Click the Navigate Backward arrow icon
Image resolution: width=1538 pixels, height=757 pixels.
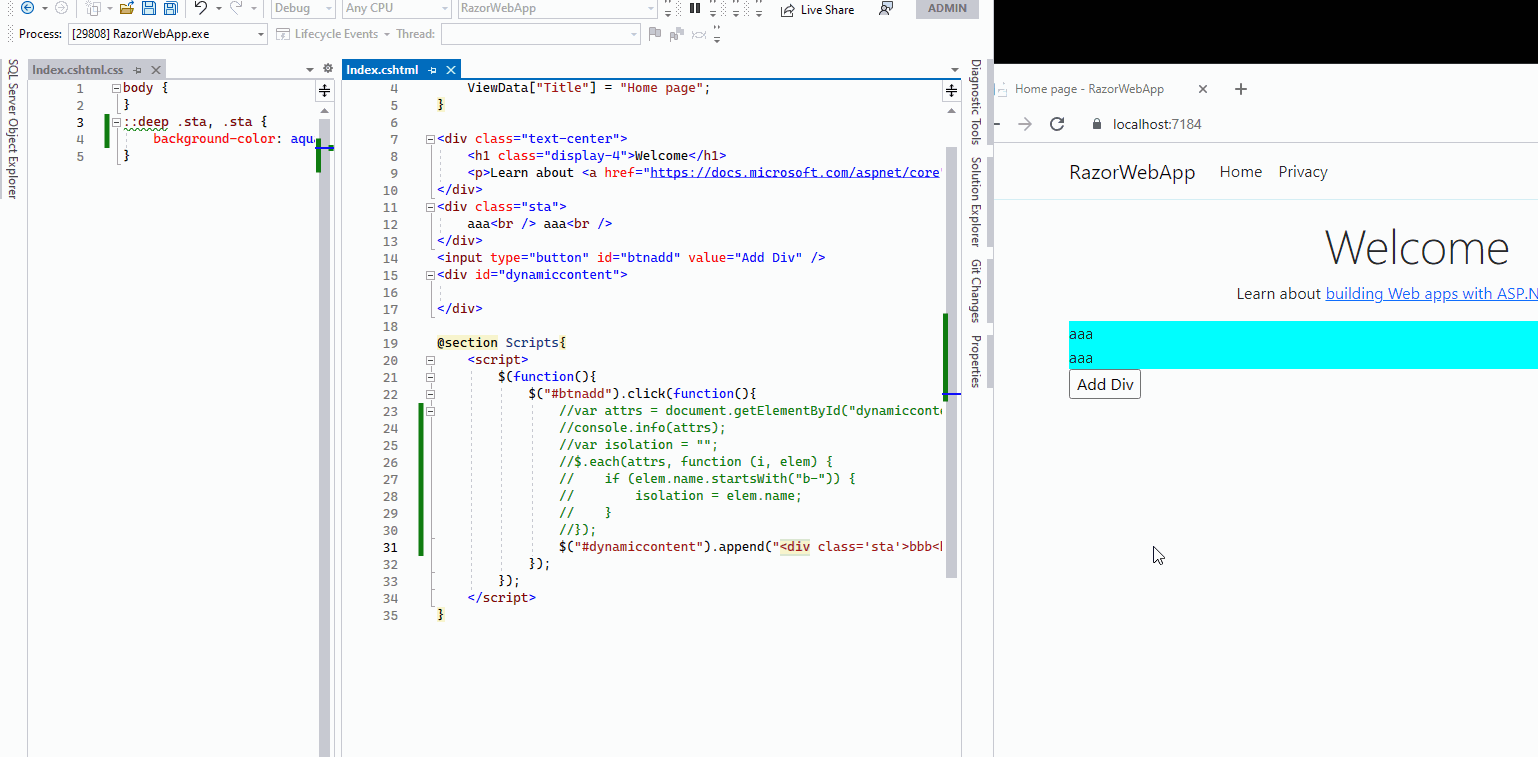click(x=27, y=8)
